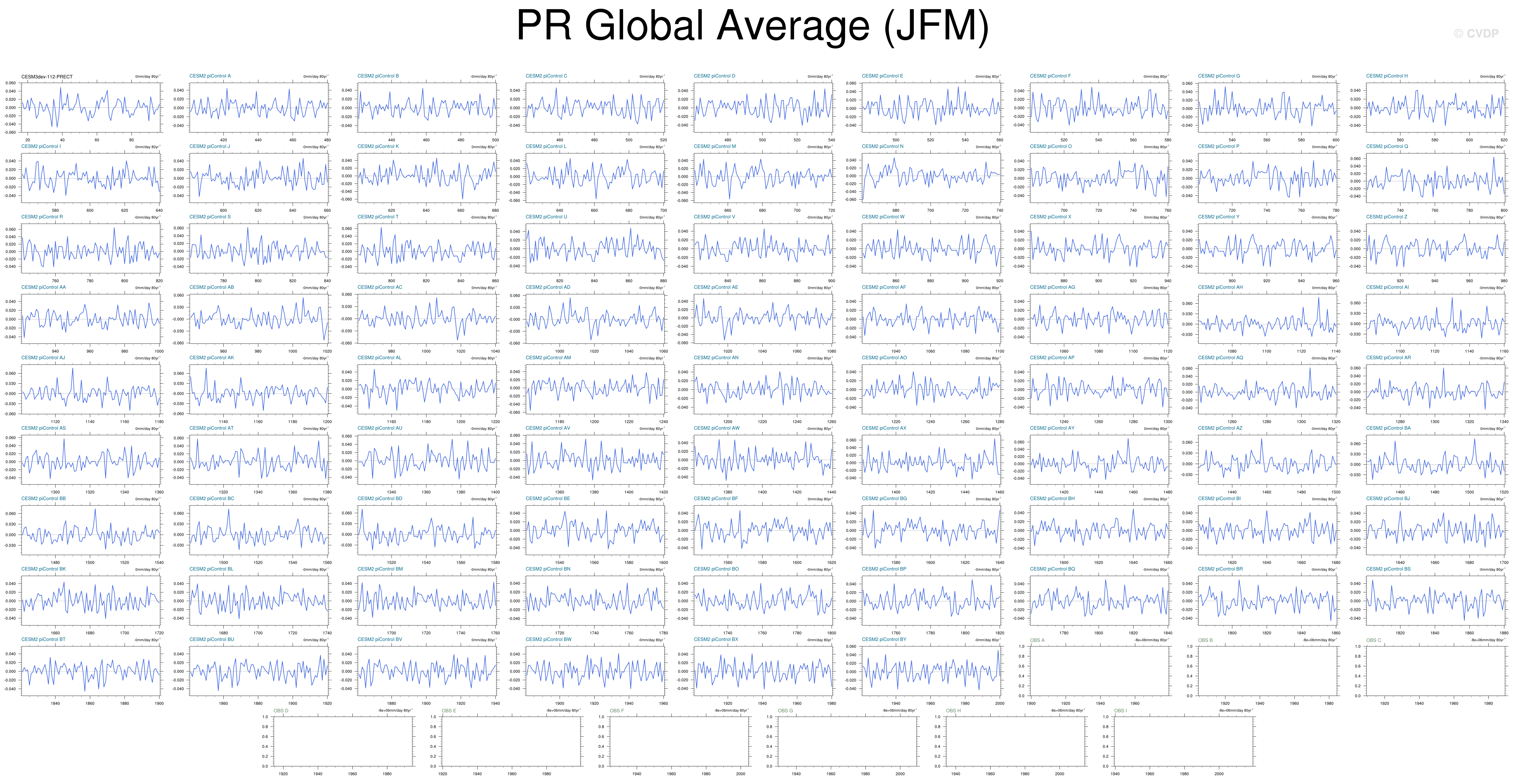Click the 'CESM2 piControl Q' label
This screenshot has width=1513, height=784.
[1387, 147]
